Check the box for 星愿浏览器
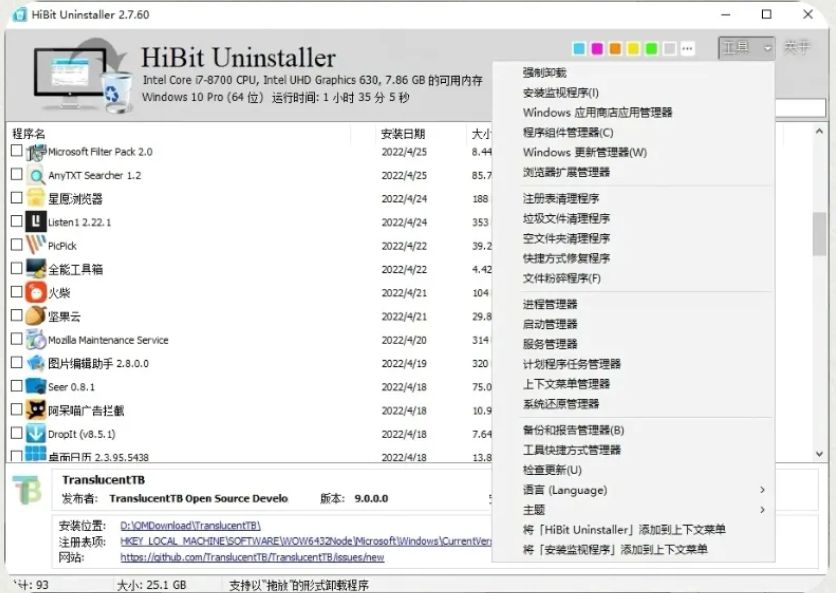Screen dimensions: 836x593 pos(17,198)
